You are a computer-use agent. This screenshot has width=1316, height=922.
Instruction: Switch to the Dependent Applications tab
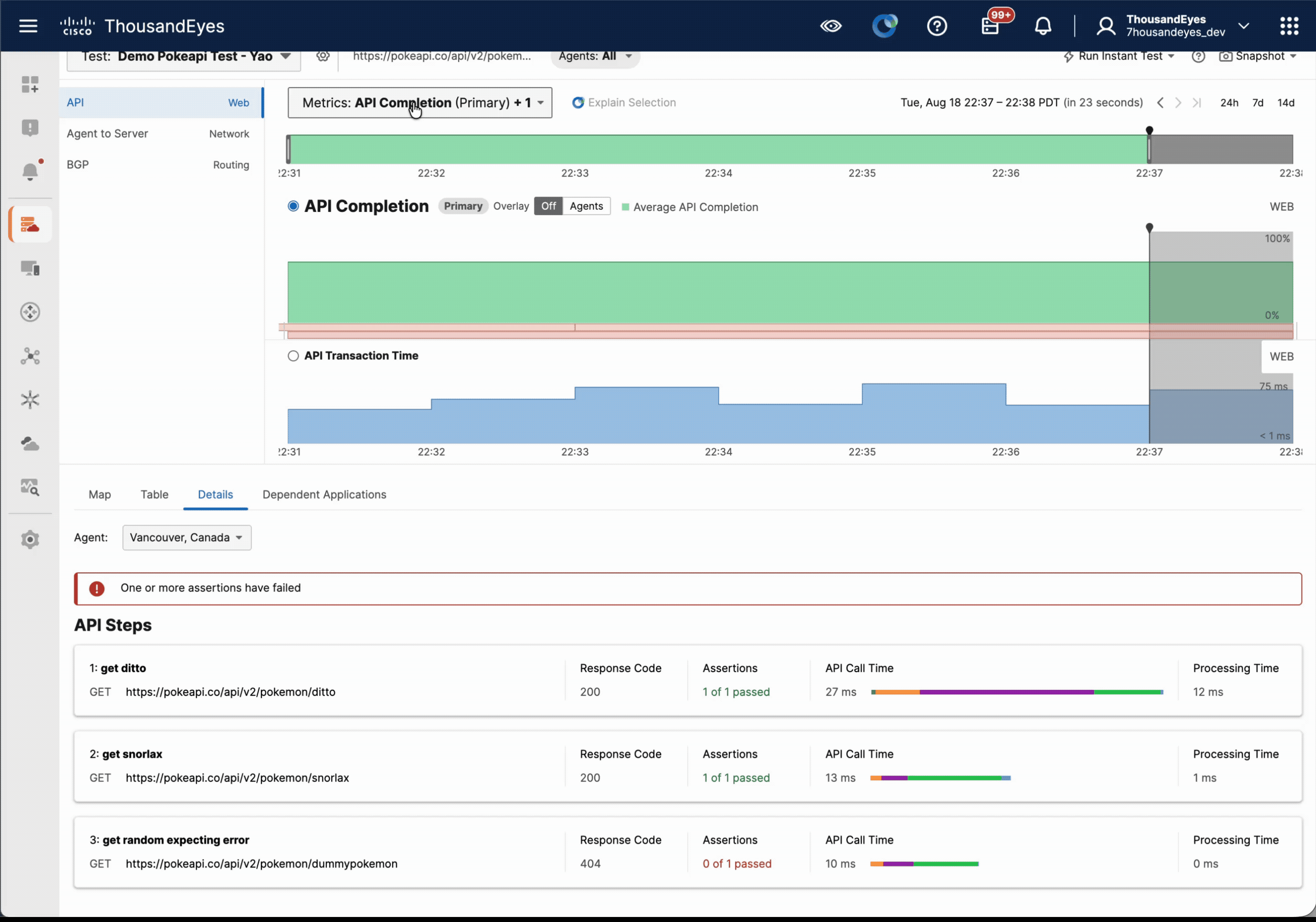324,494
